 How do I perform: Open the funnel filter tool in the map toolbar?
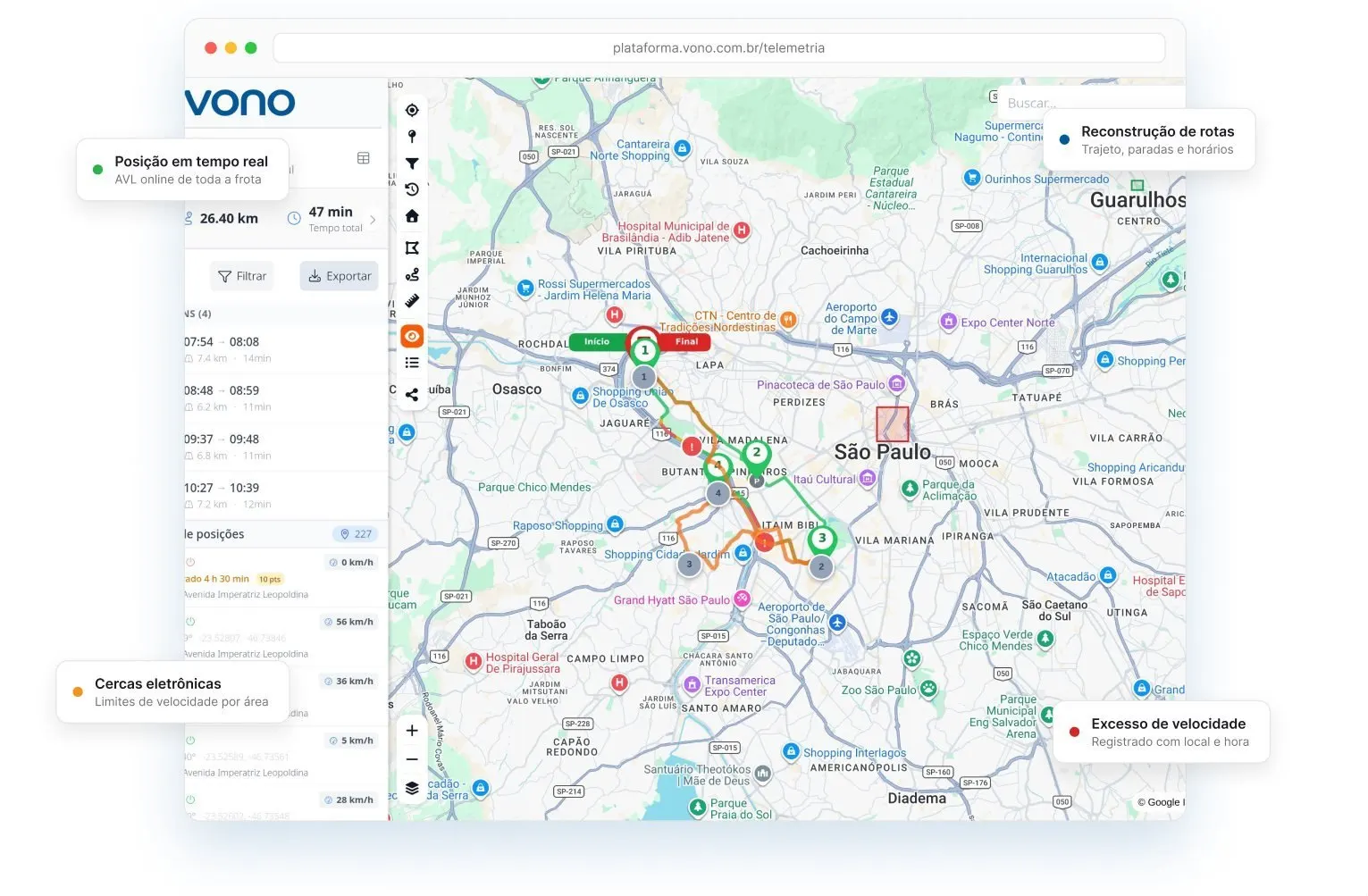click(x=412, y=163)
